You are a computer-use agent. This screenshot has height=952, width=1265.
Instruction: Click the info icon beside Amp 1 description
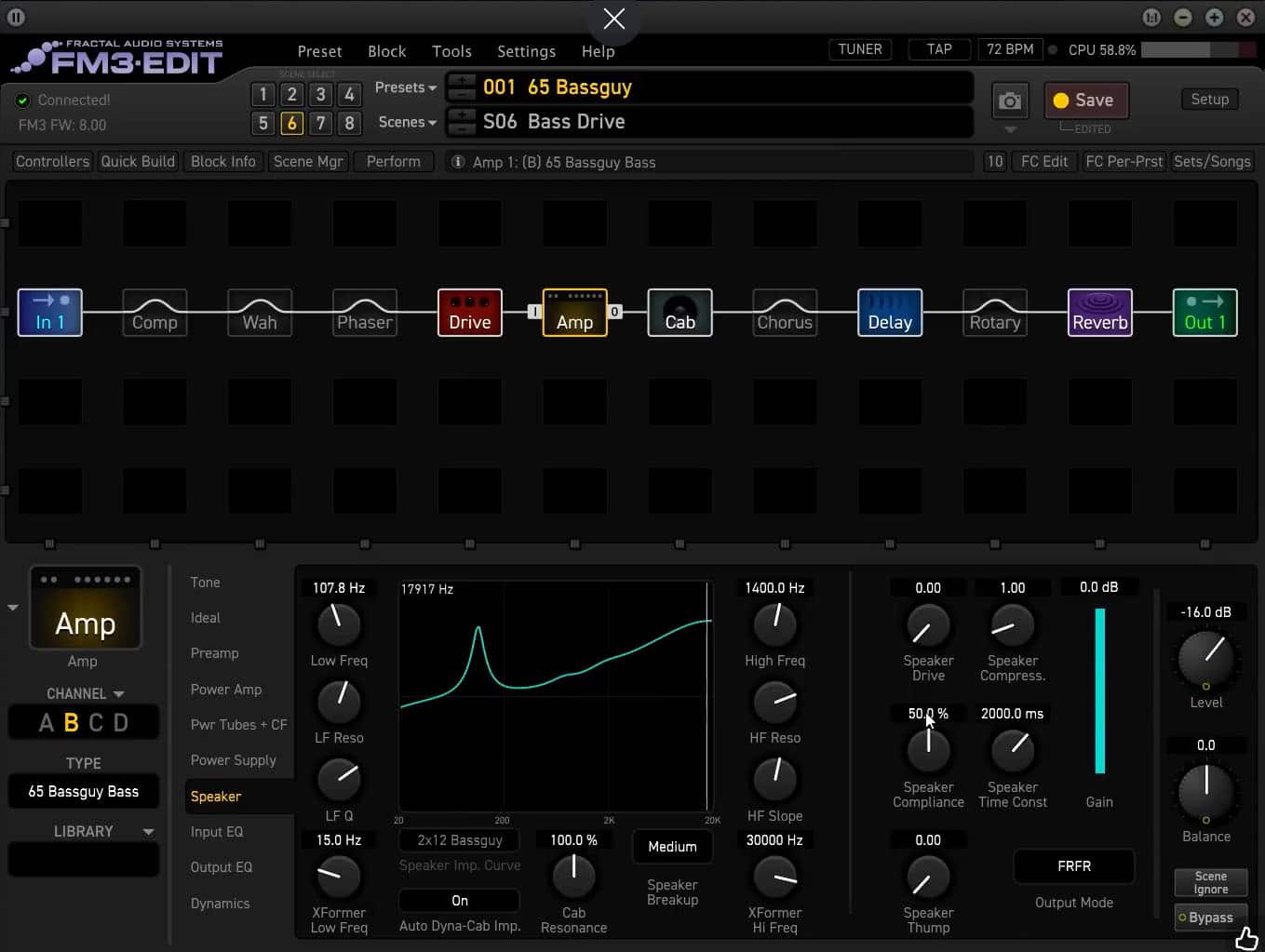pyautogui.click(x=458, y=161)
